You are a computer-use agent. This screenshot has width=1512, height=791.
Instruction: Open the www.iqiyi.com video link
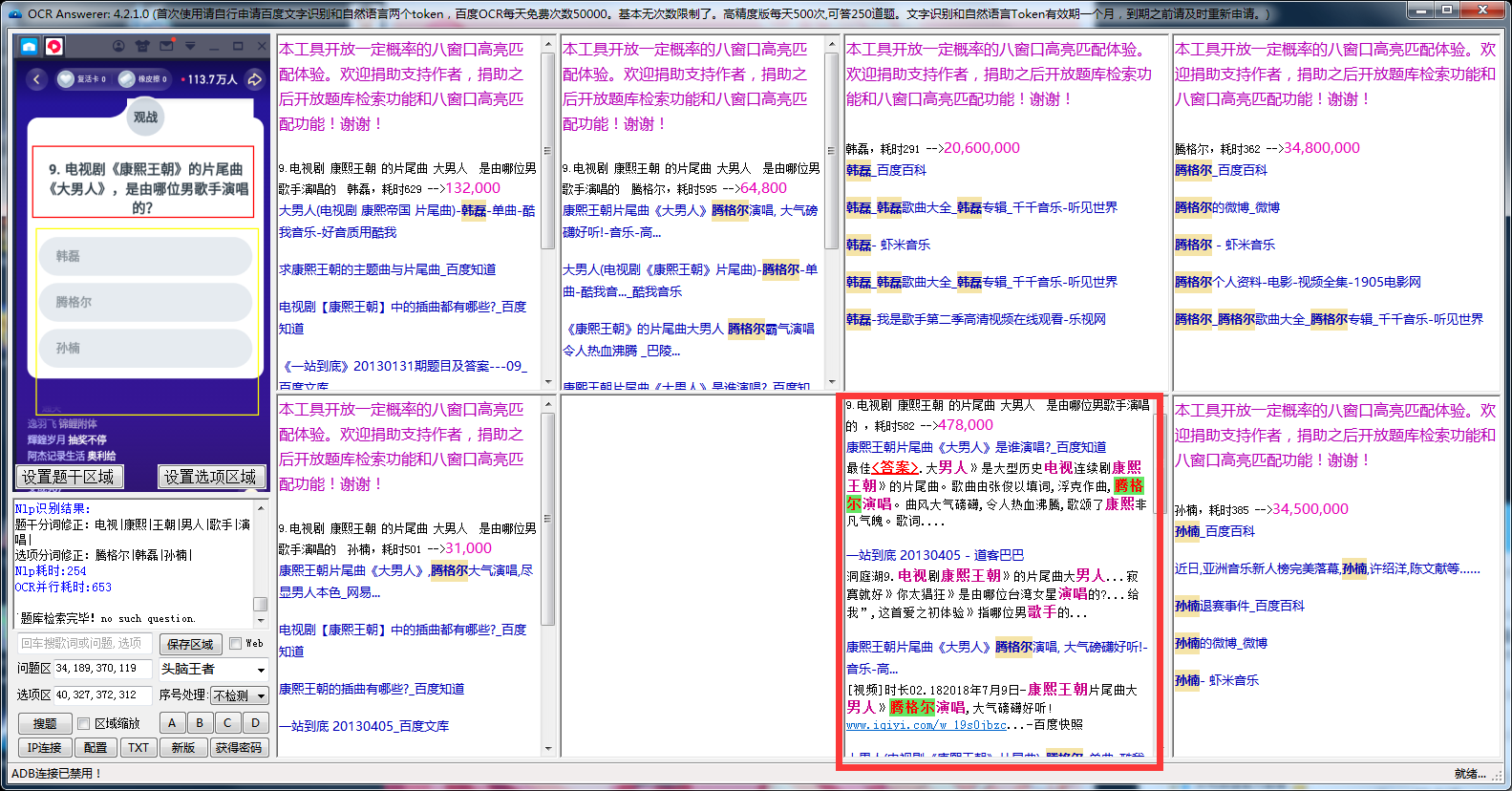[926, 725]
